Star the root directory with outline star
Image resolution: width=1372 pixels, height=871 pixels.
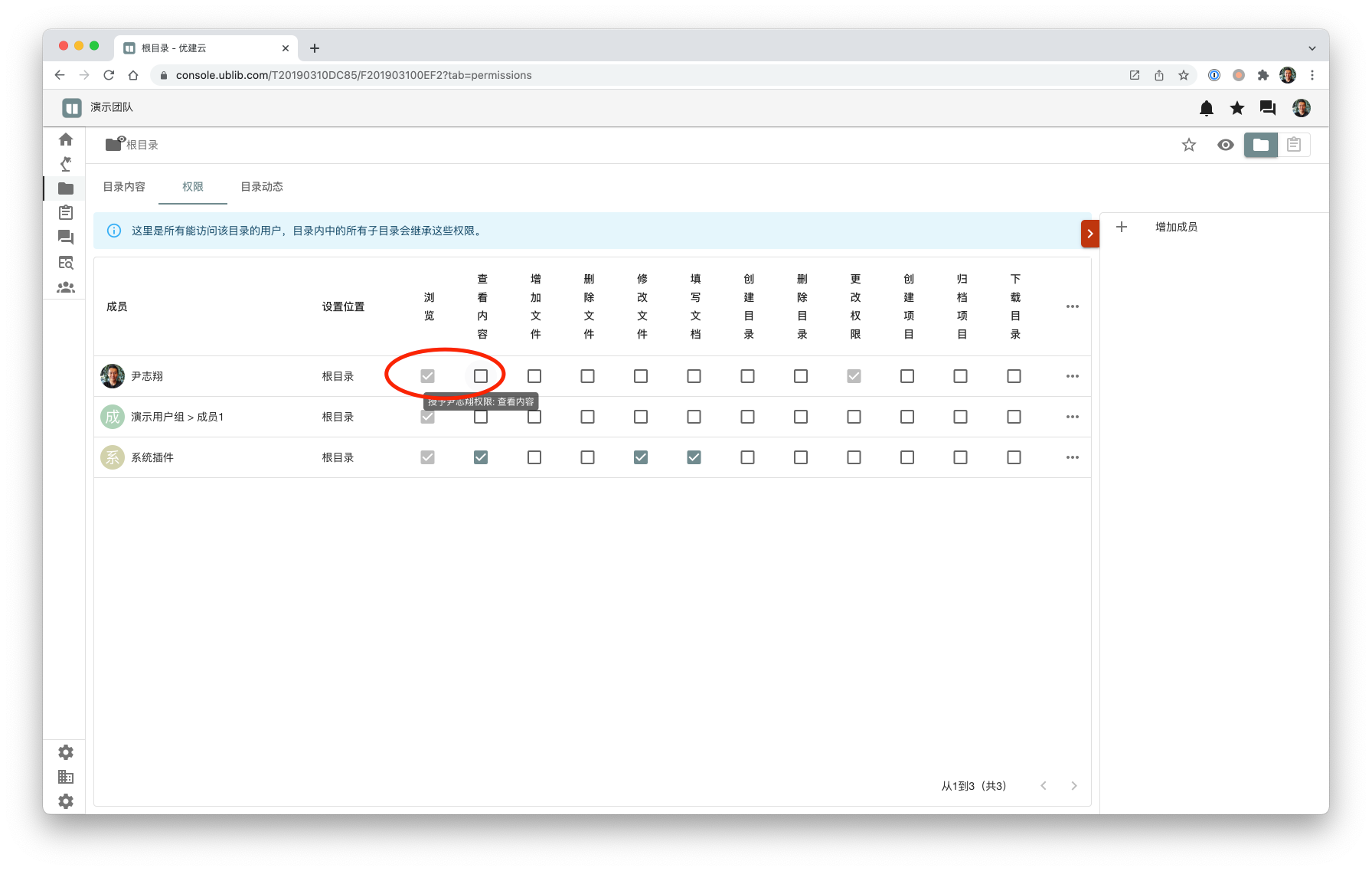click(x=1188, y=145)
